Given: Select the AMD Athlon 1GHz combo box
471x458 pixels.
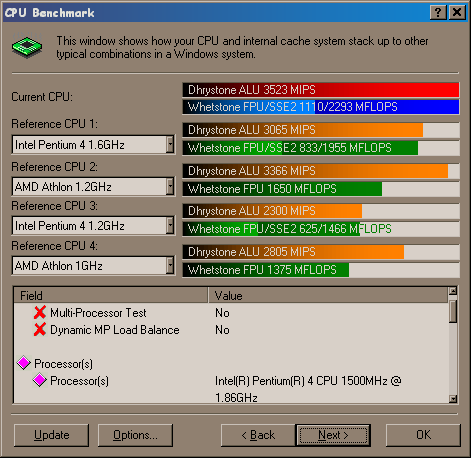Looking at the screenshot, I should coord(93,266).
